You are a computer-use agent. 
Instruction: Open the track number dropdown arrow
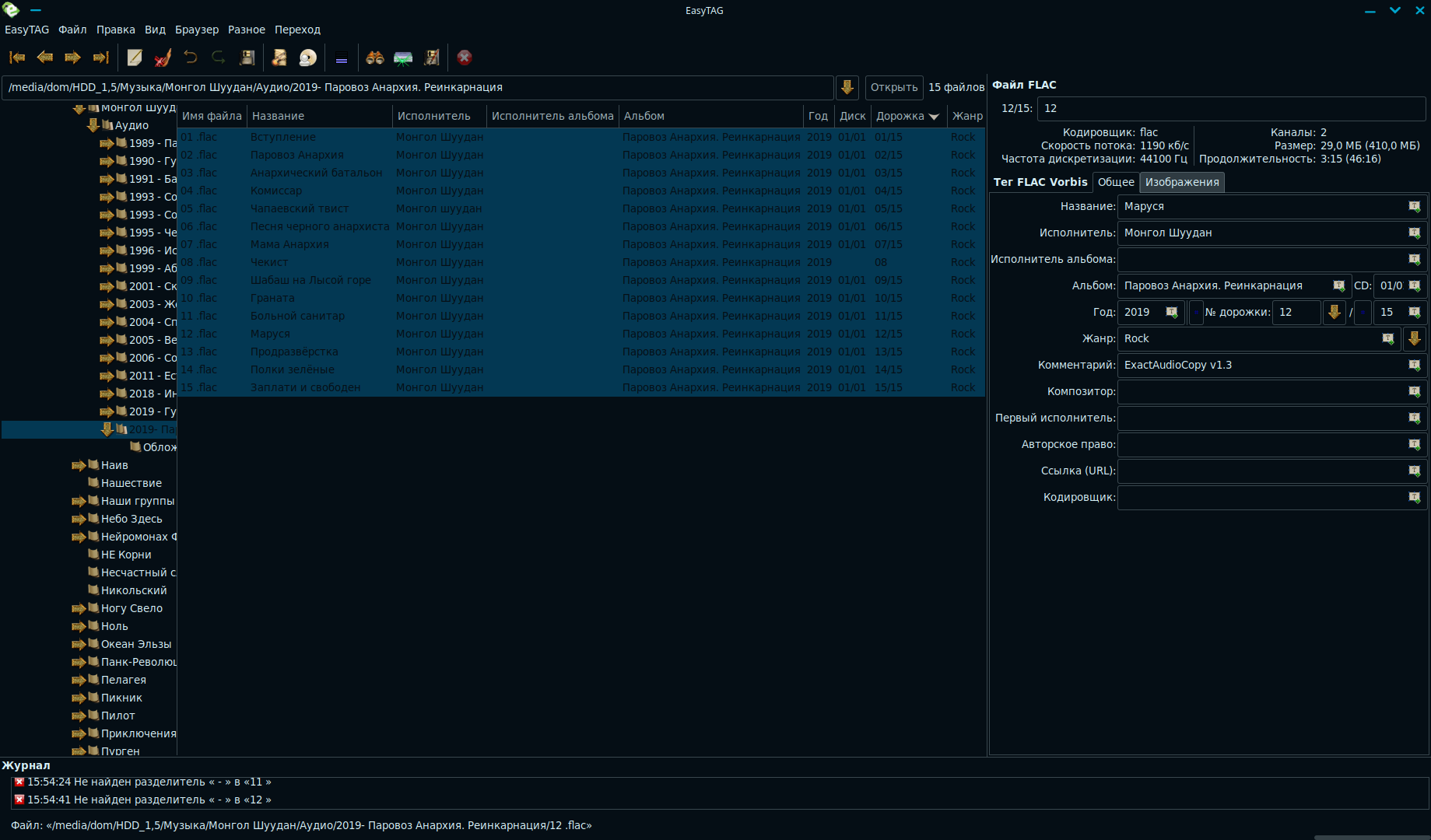(x=1335, y=312)
